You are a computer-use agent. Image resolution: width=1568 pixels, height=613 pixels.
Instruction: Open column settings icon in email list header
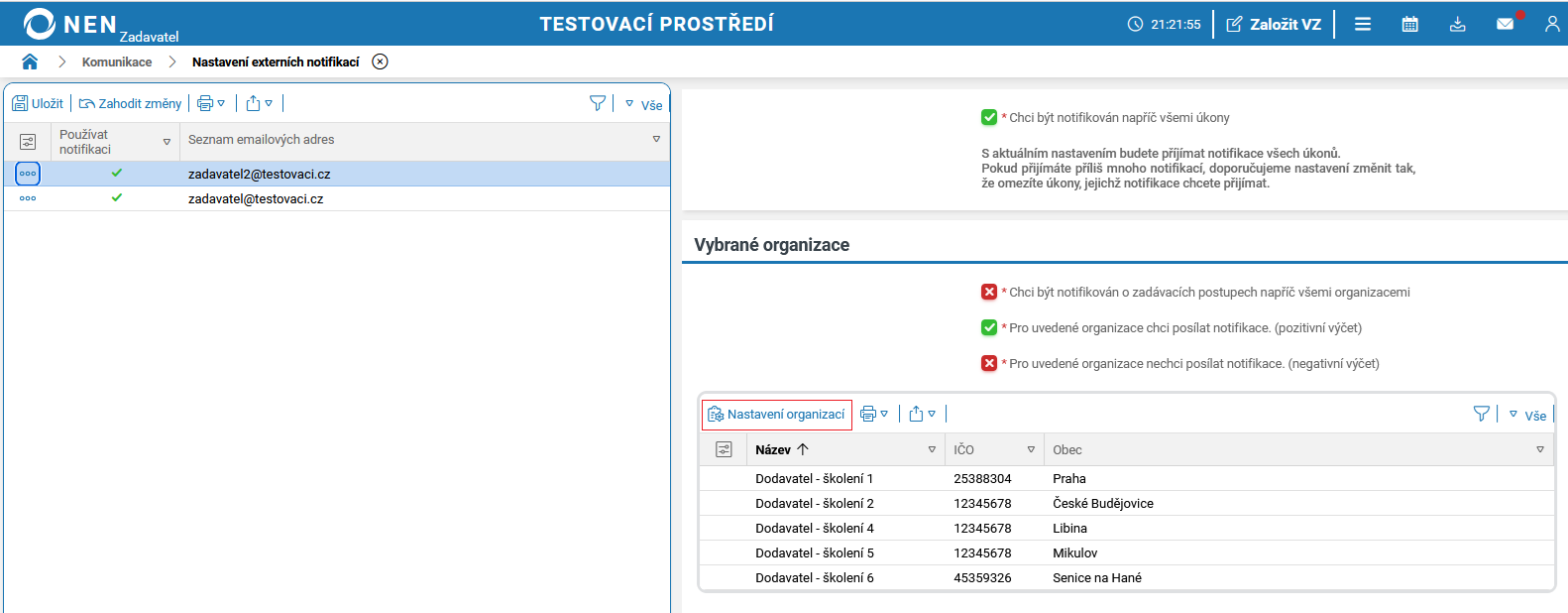click(28, 142)
